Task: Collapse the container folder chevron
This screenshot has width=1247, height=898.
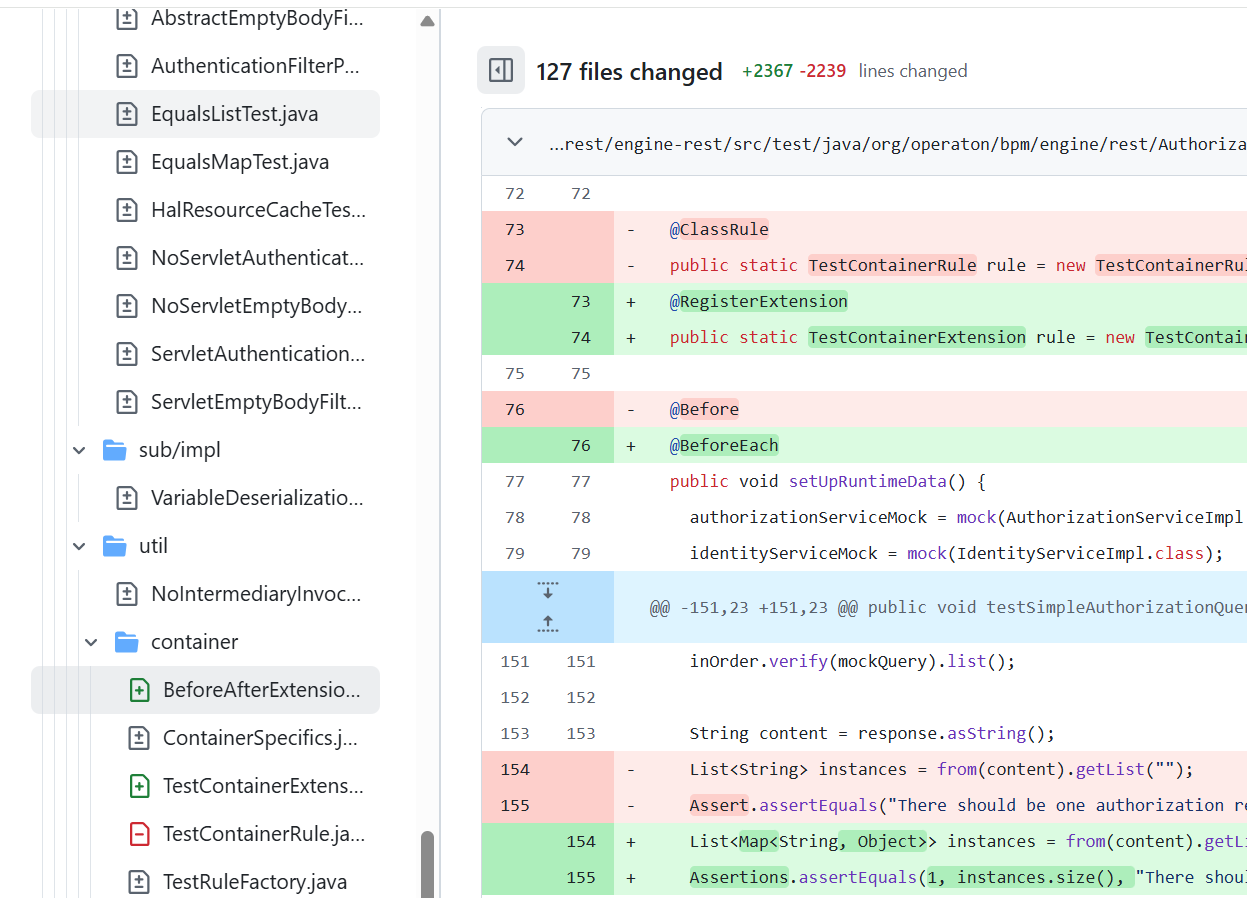Action: click(92, 642)
